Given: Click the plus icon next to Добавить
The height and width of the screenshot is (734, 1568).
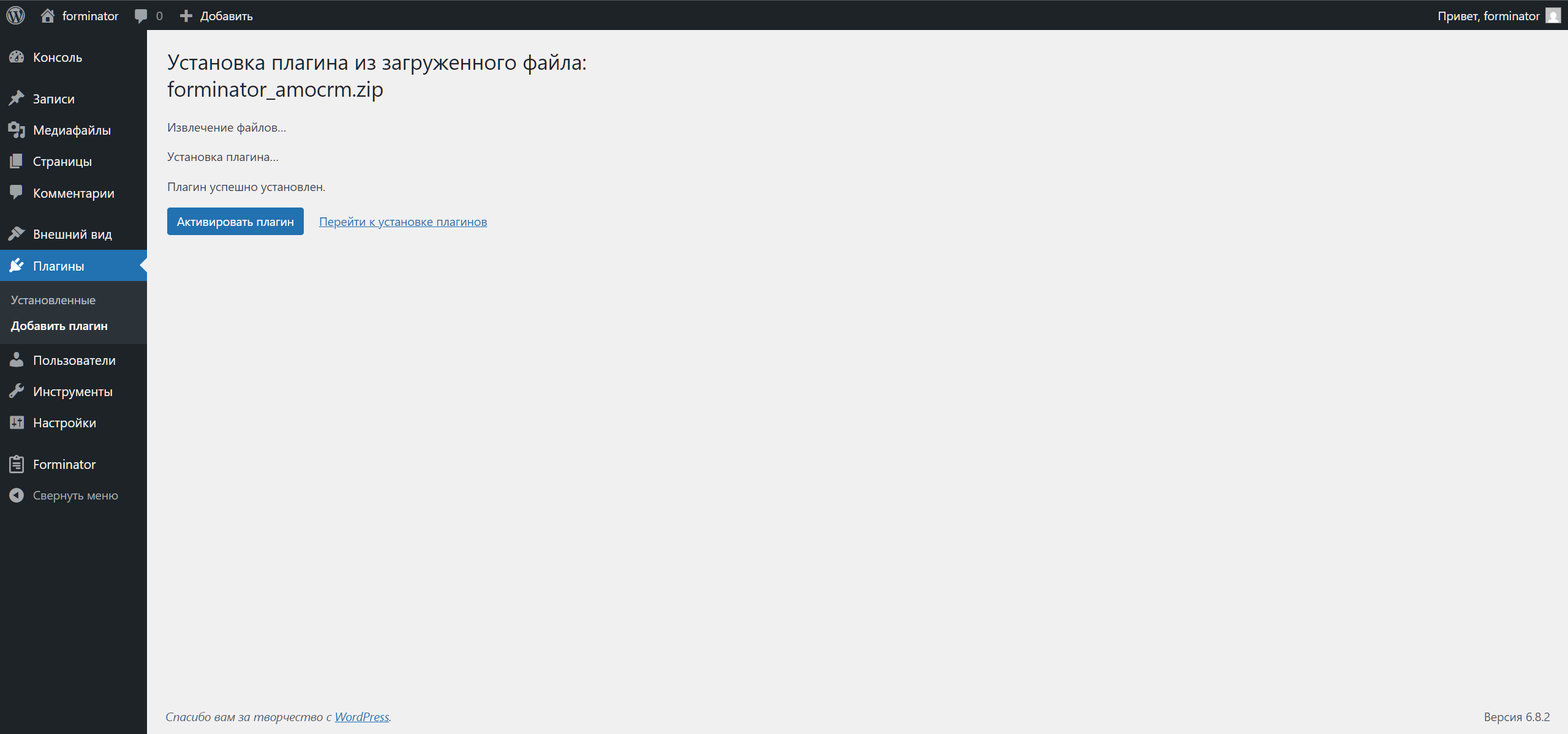Looking at the screenshot, I should click(186, 16).
